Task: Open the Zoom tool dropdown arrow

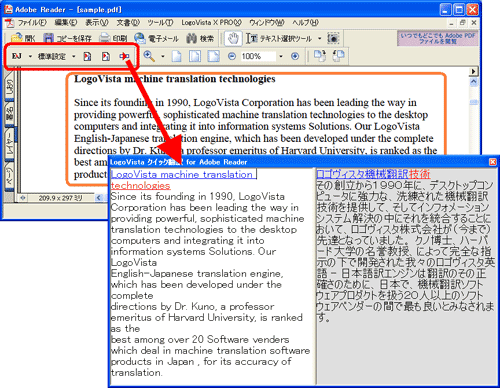Action: (x=163, y=56)
